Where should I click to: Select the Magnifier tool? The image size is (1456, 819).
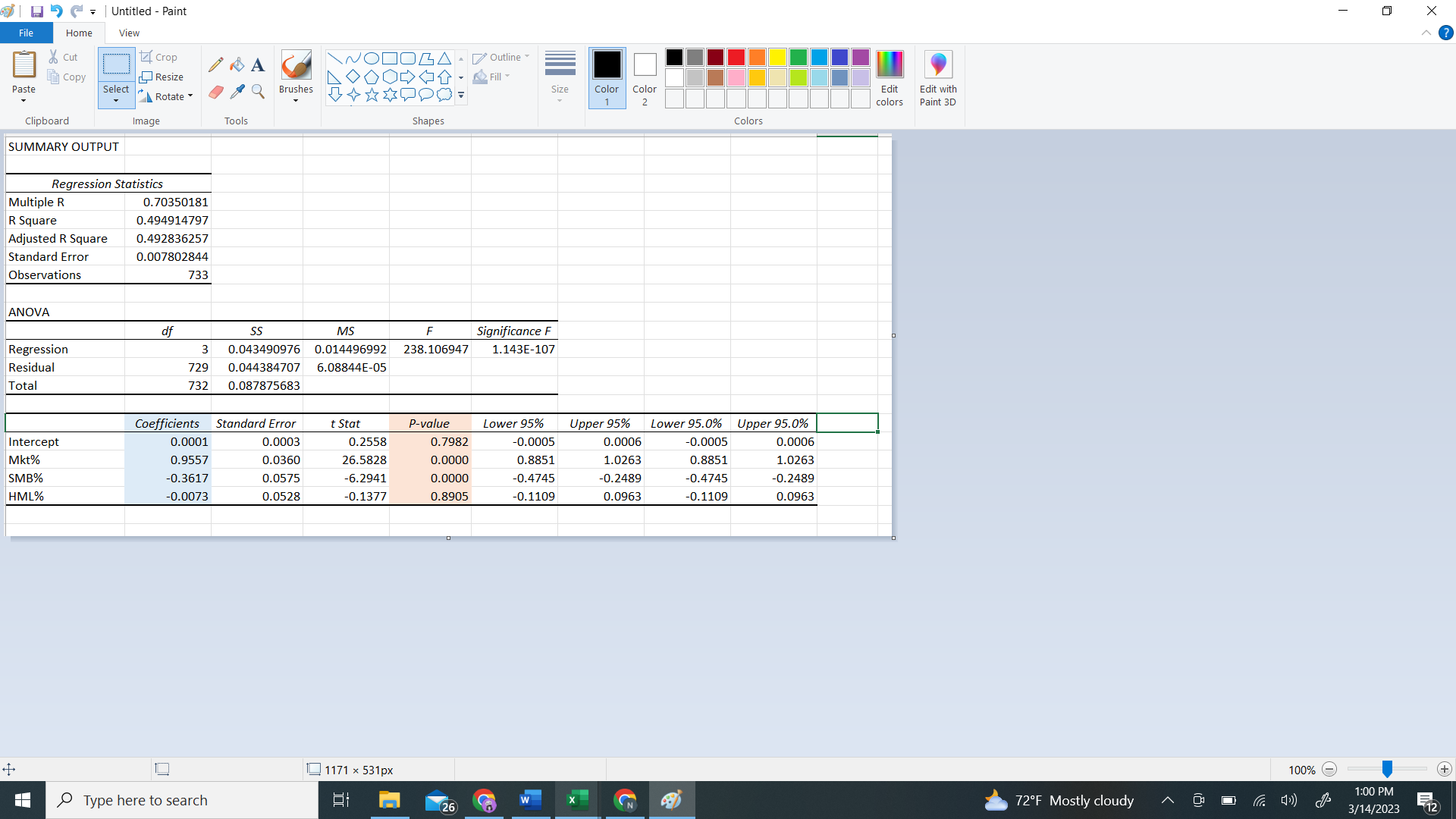[258, 92]
